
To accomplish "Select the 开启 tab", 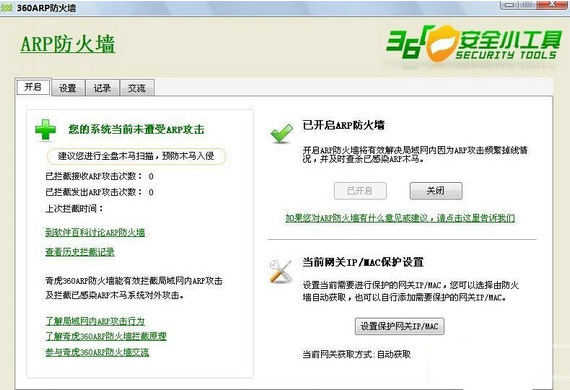I will coord(33,87).
